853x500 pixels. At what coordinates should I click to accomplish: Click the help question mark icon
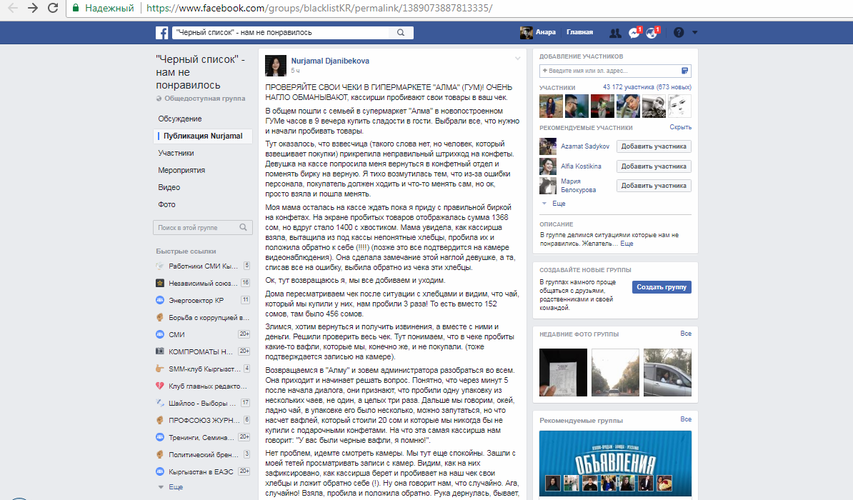(x=680, y=33)
